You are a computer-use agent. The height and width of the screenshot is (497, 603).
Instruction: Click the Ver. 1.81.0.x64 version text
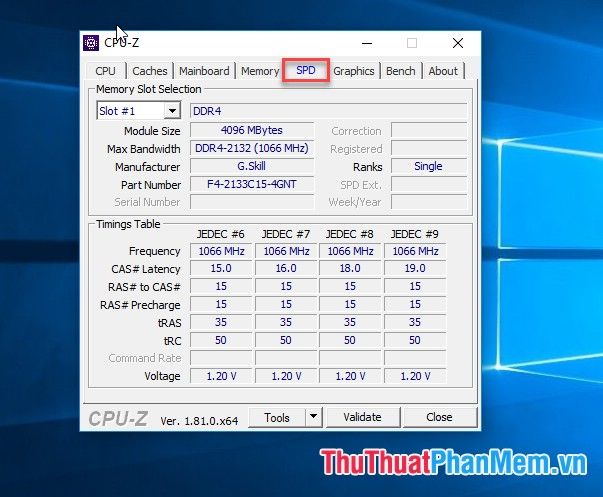tap(199, 421)
